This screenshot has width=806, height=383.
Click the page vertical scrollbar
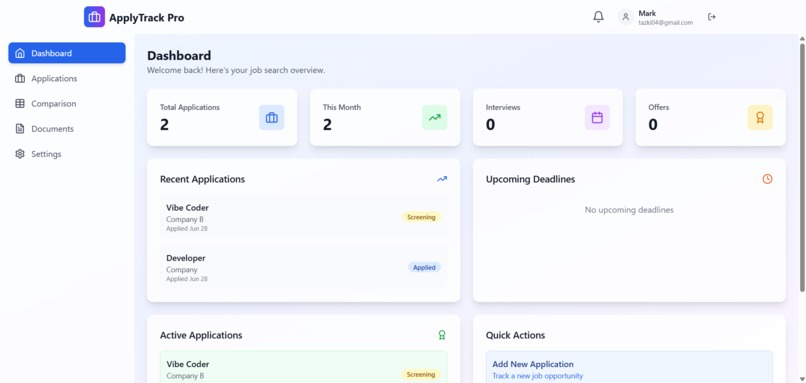coord(802,168)
